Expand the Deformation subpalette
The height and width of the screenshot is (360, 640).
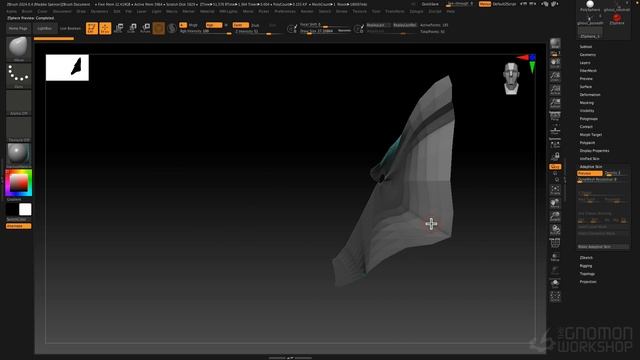point(590,95)
